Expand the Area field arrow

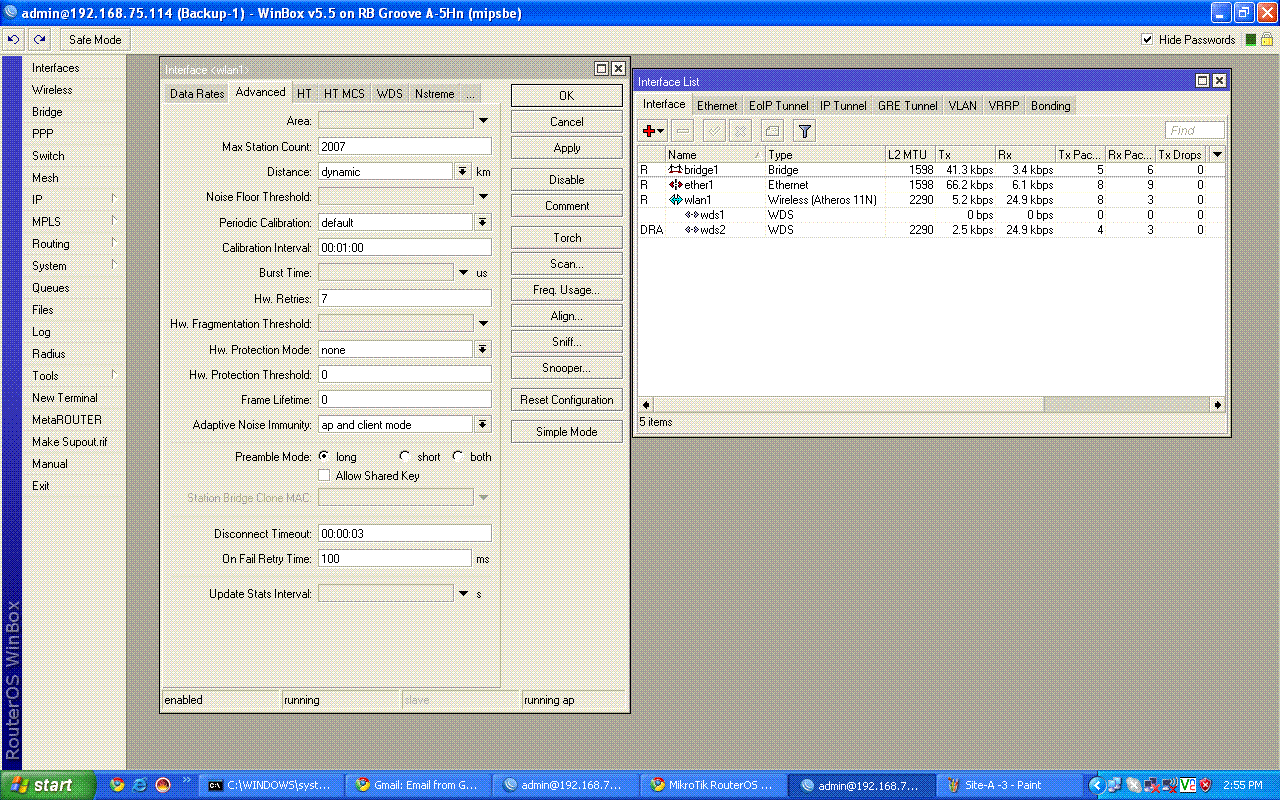tap(483, 120)
